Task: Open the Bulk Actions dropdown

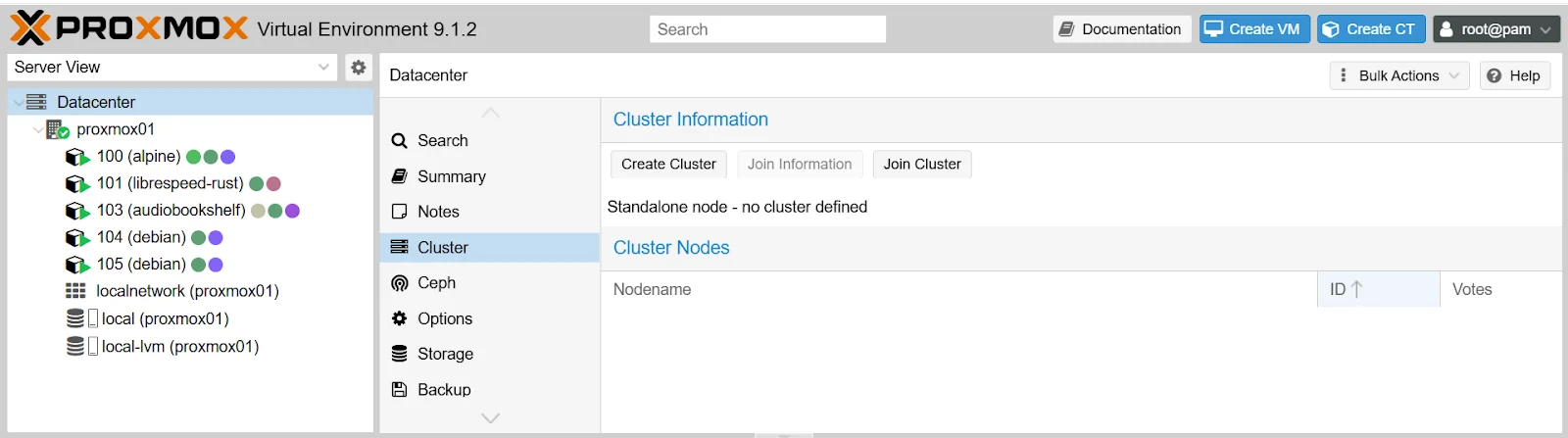Action: (x=1399, y=75)
